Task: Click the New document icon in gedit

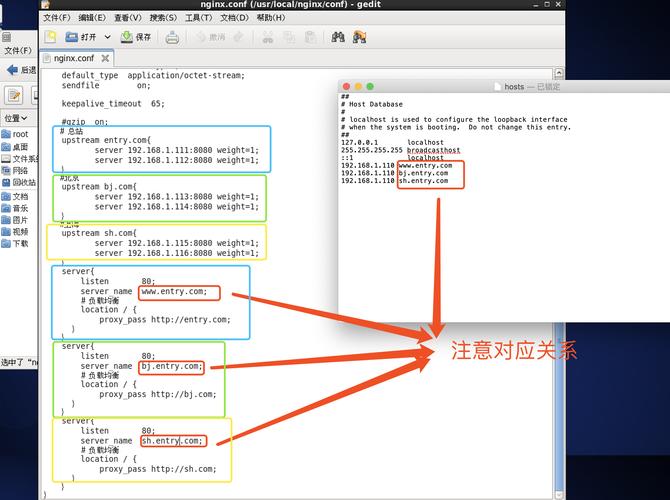Action: tap(51, 37)
